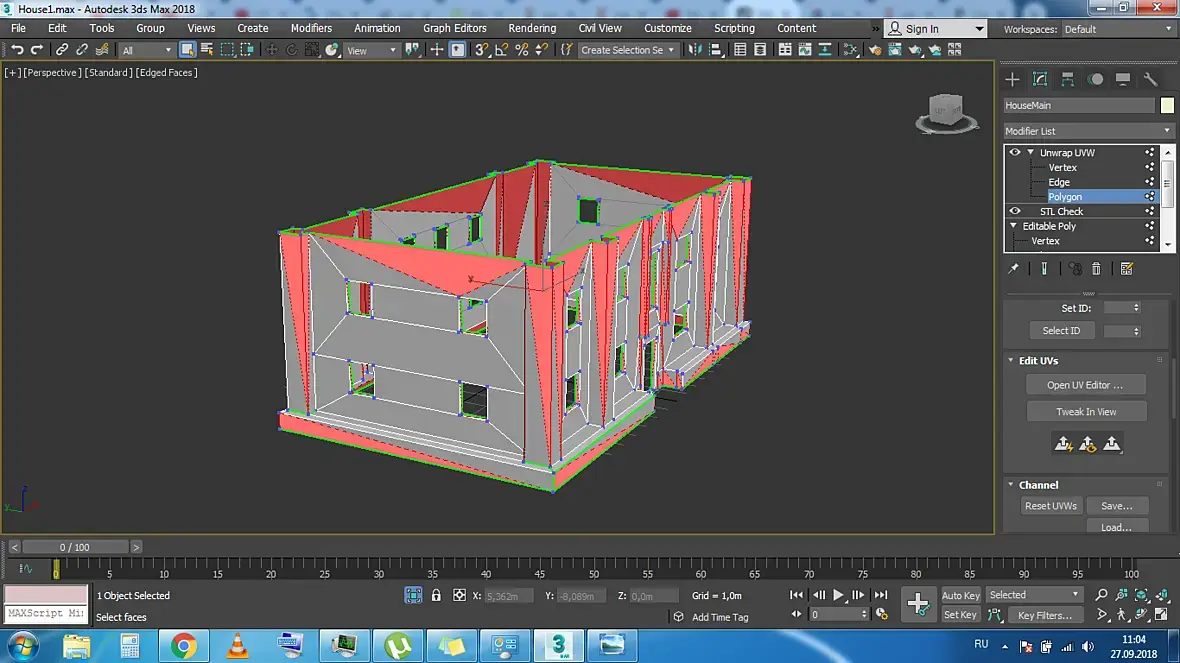
Task: Toggle visibility of STL Check modifier
Action: pos(1015,211)
